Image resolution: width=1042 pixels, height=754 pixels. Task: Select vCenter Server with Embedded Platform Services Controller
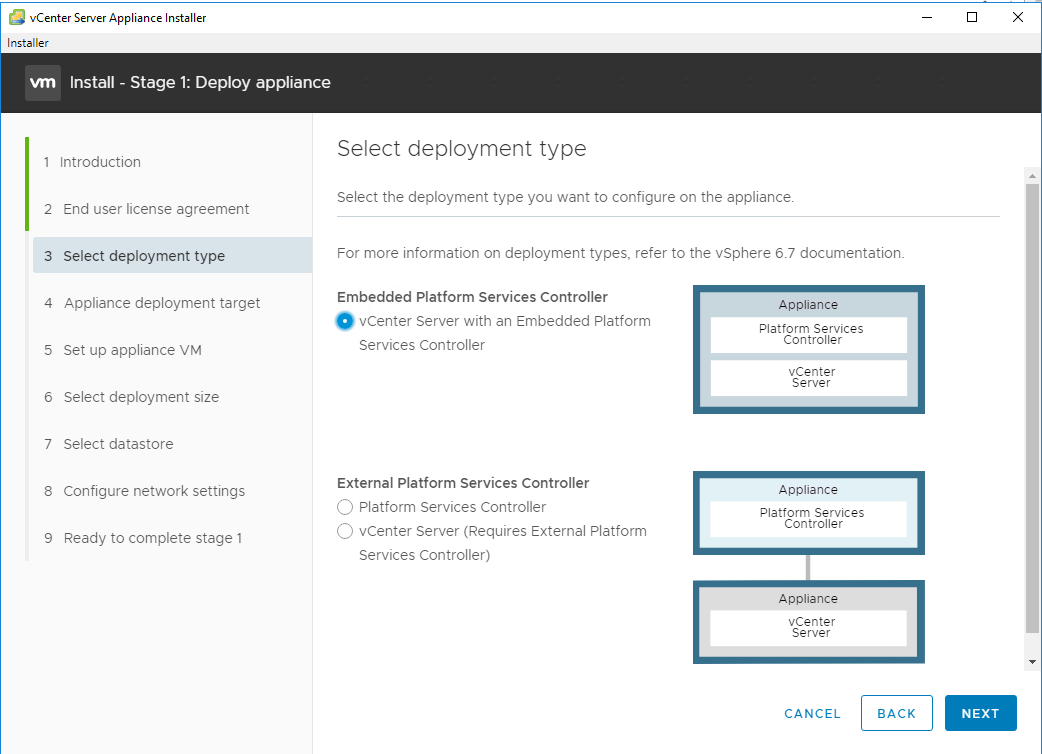click(x=345, y=321)
